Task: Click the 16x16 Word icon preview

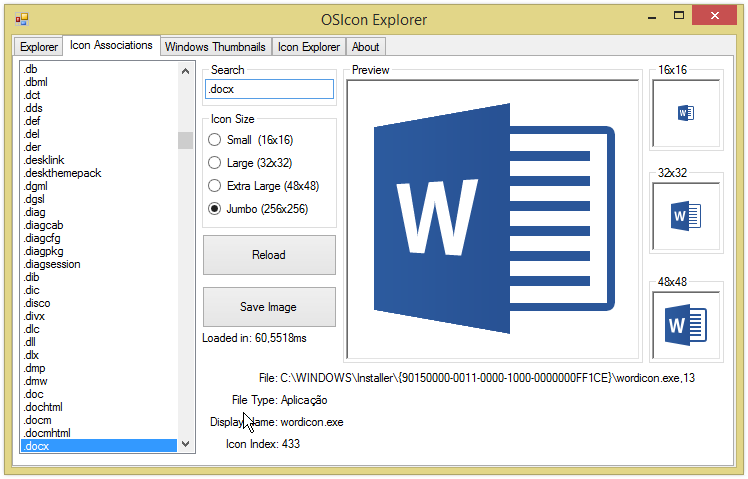Action: (x=686, y=114)
